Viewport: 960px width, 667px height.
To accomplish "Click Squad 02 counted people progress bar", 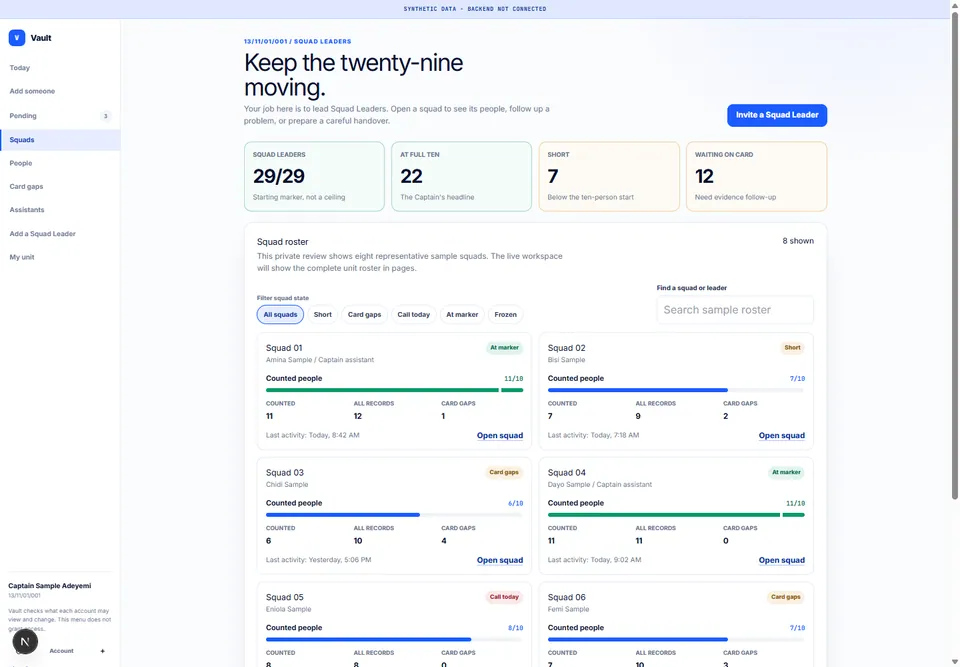I will (676, 390).
